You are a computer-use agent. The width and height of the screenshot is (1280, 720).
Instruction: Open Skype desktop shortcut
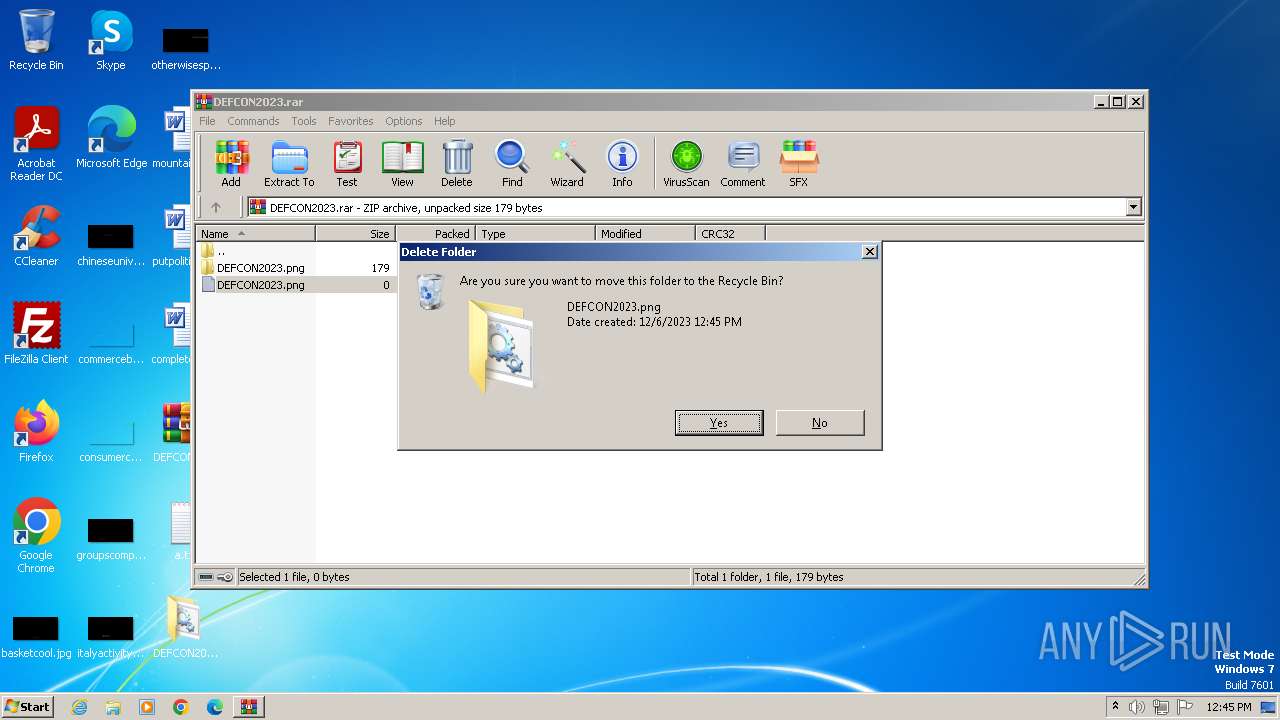tap(111, 40)
